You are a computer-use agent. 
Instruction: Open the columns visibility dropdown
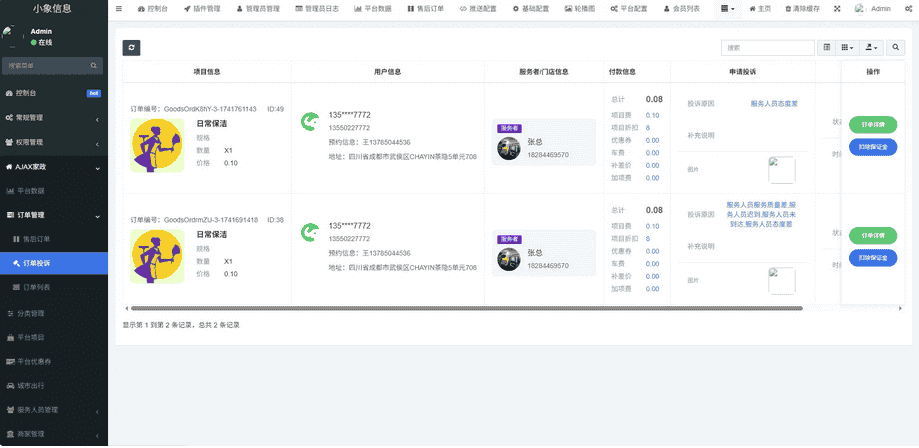[847, 47]
